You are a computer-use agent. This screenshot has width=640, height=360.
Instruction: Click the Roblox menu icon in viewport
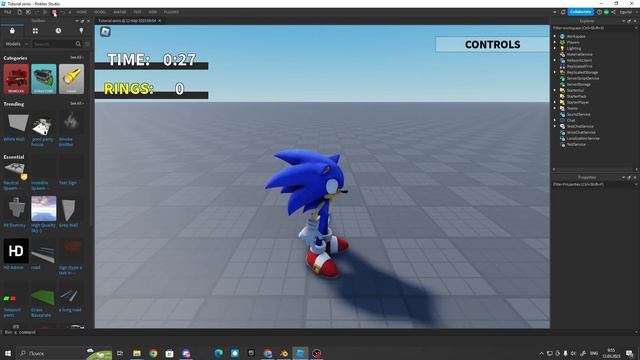(105, 31)
